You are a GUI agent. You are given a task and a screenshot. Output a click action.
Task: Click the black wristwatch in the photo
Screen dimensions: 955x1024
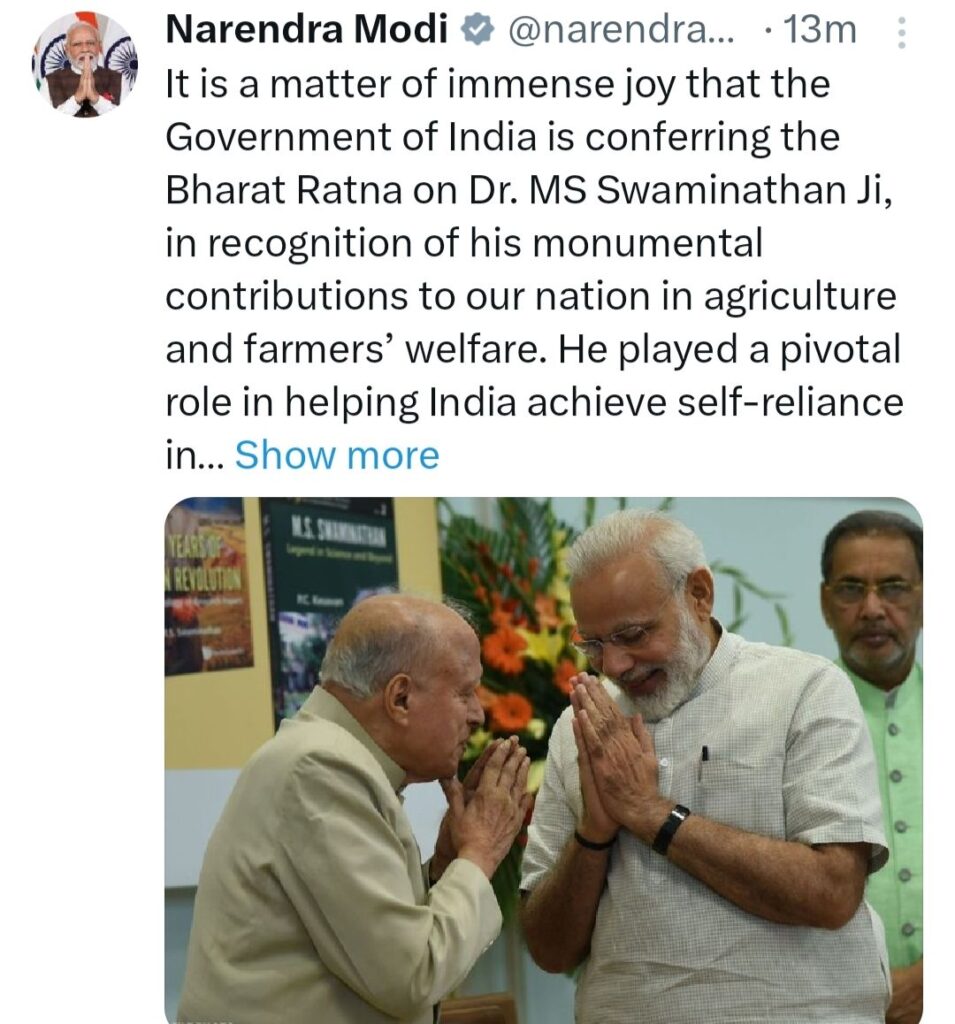tap(670, 829)
